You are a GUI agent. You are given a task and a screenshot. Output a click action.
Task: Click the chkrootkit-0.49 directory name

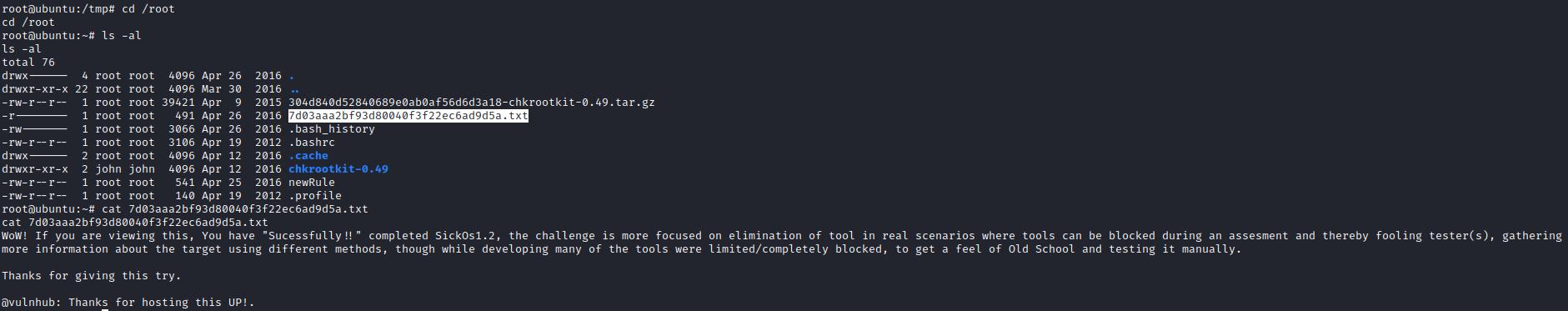point(338,169)
